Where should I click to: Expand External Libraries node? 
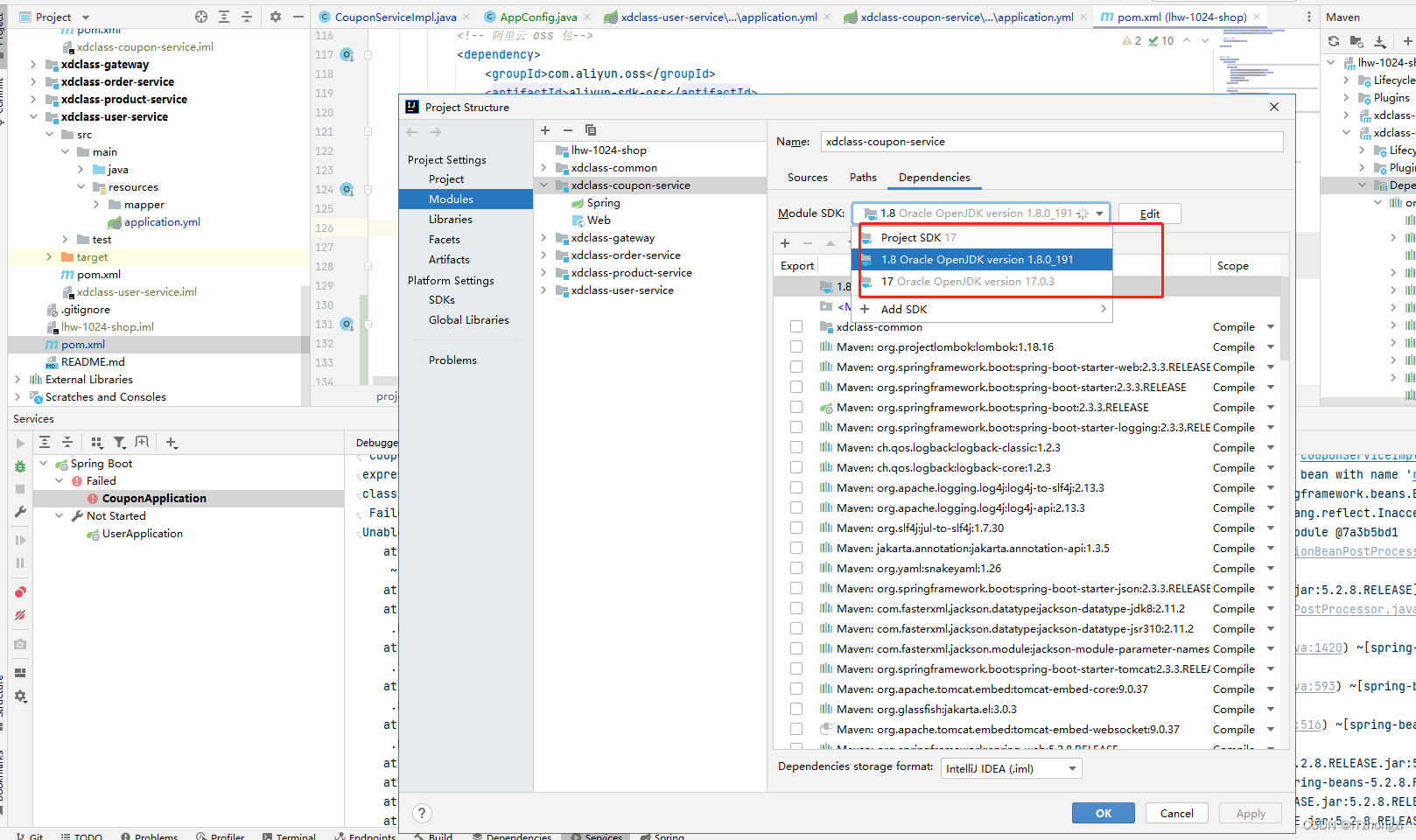[18, 380]
